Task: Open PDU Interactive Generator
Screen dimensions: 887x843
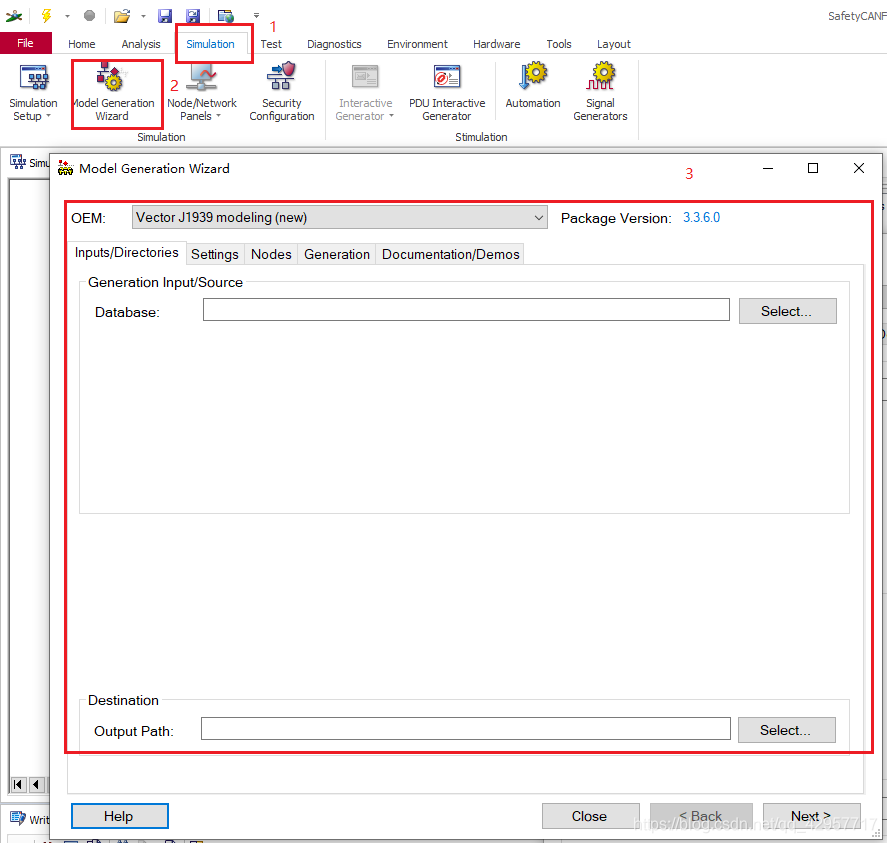Action: (447, 92)
